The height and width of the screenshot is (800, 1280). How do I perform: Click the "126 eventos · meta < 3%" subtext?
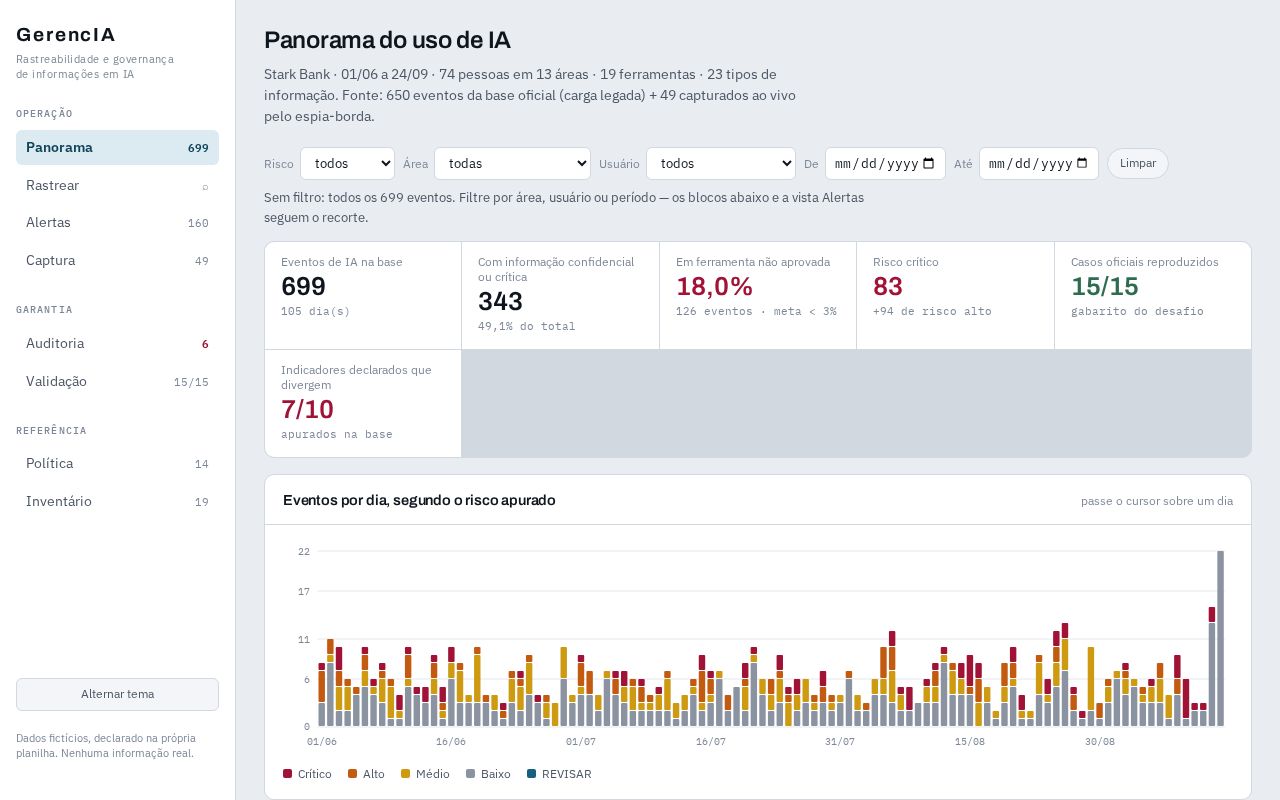coord(756,312)
